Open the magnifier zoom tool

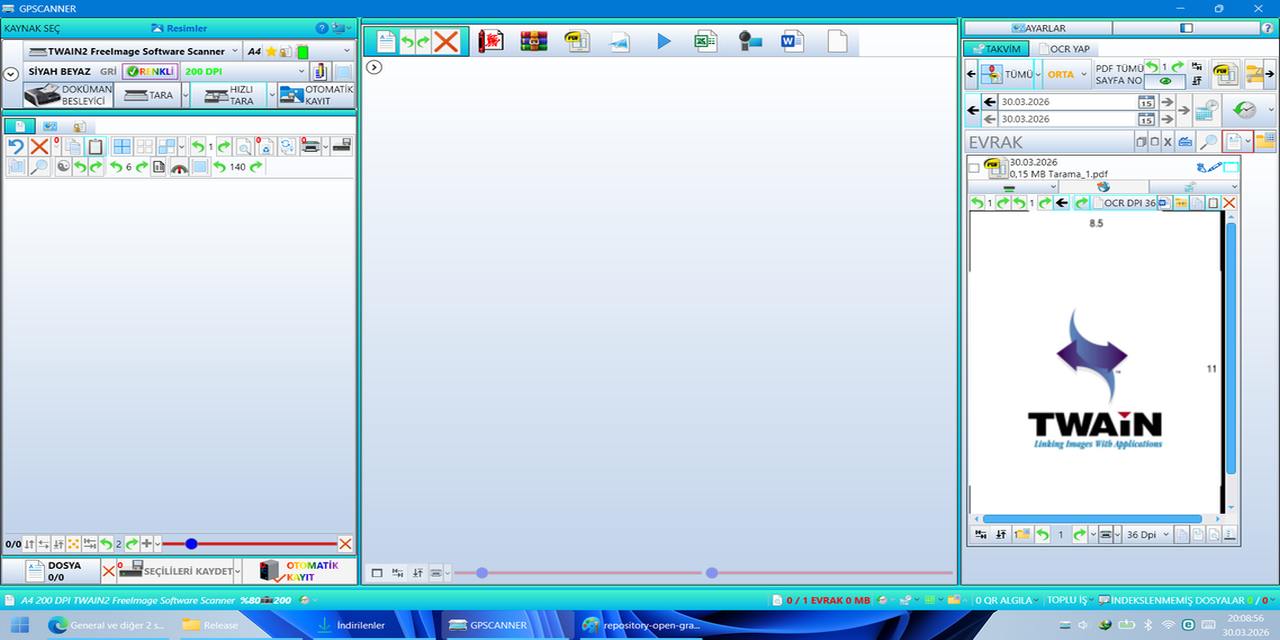(39, 166)
